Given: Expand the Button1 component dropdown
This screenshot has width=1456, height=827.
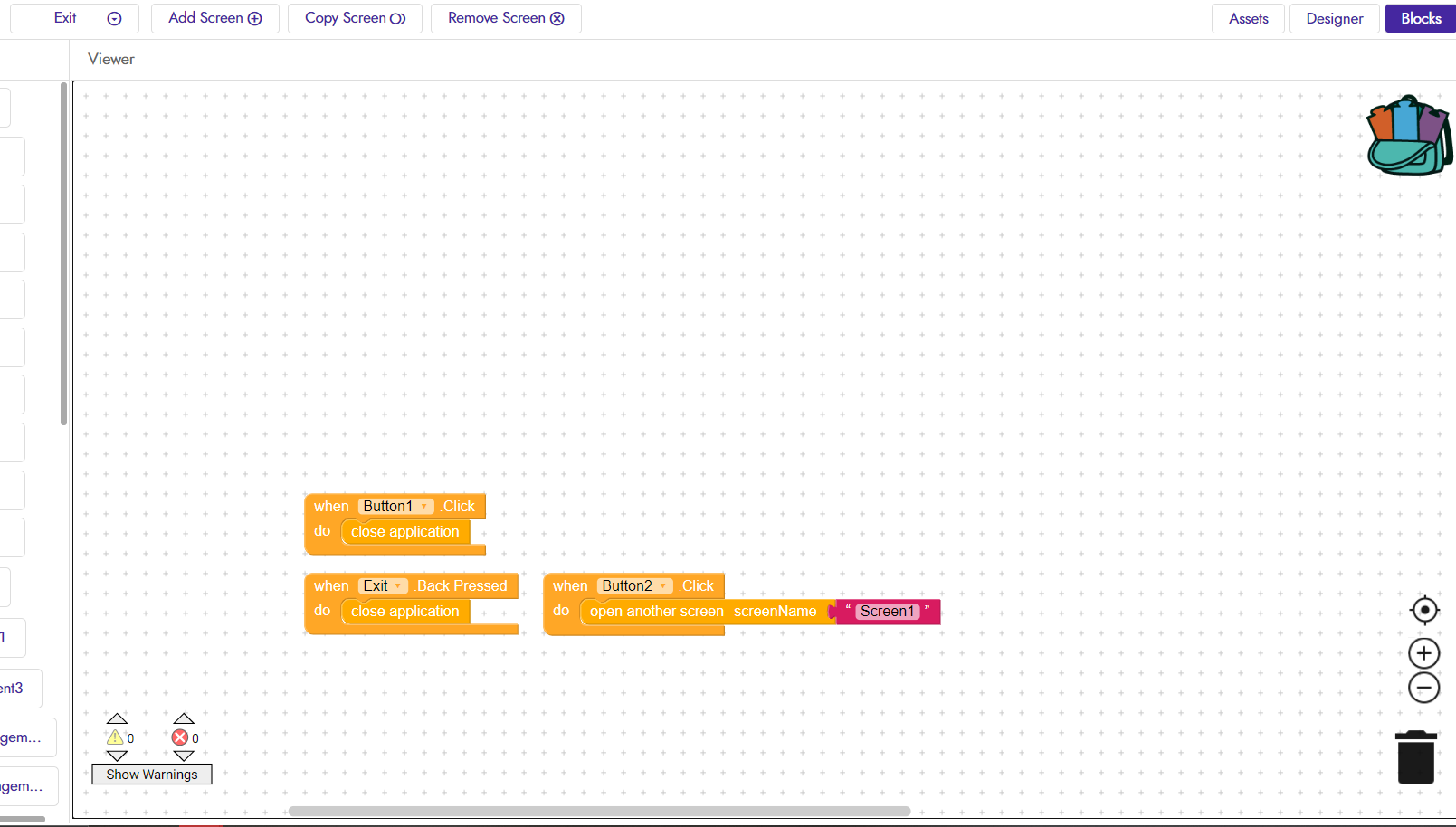Looking at the screenshot, I should point(396,507).
